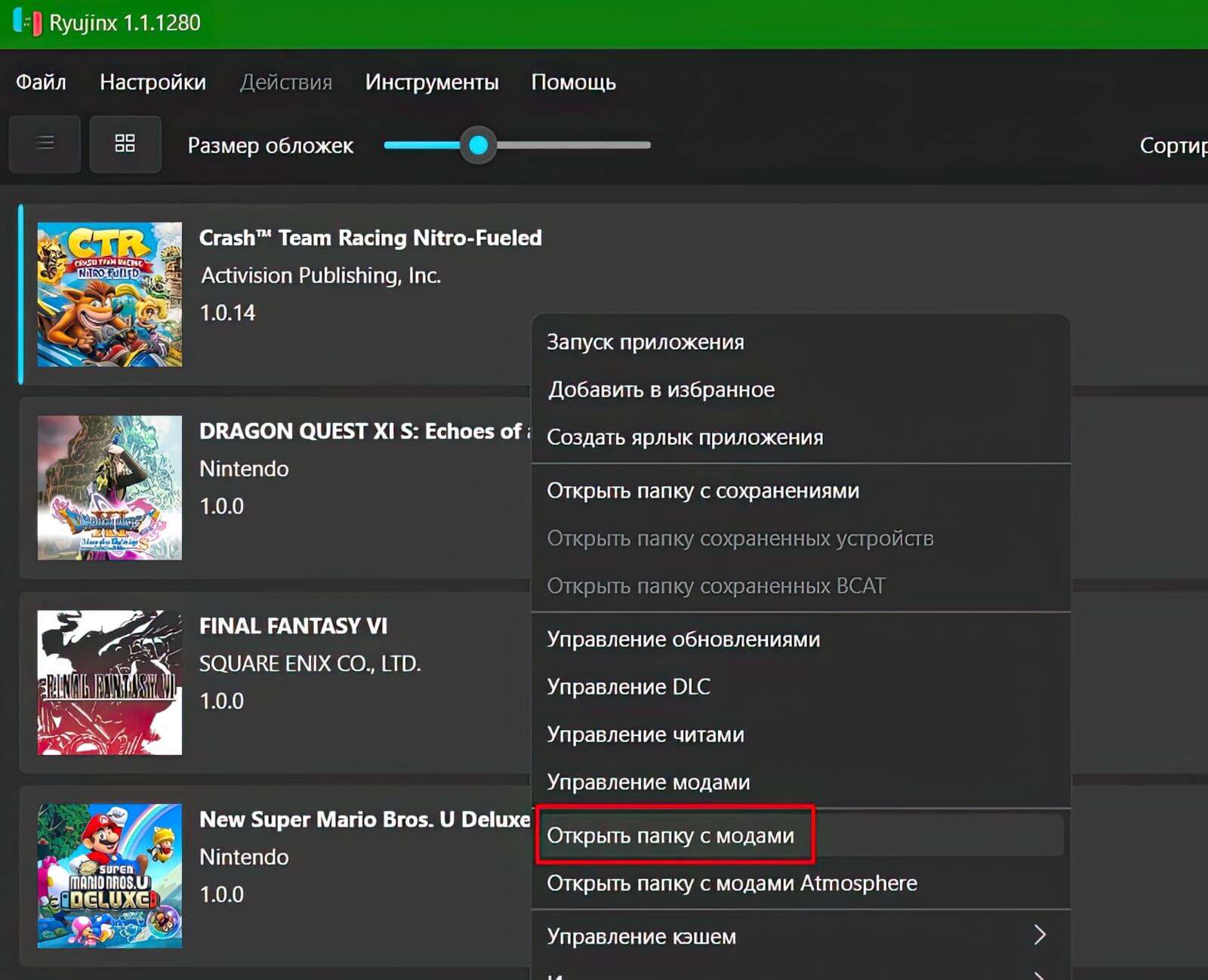Expand the Управление кэшем submenu
The width and height of the screenshot is (1208, 980).
[642, 937]
